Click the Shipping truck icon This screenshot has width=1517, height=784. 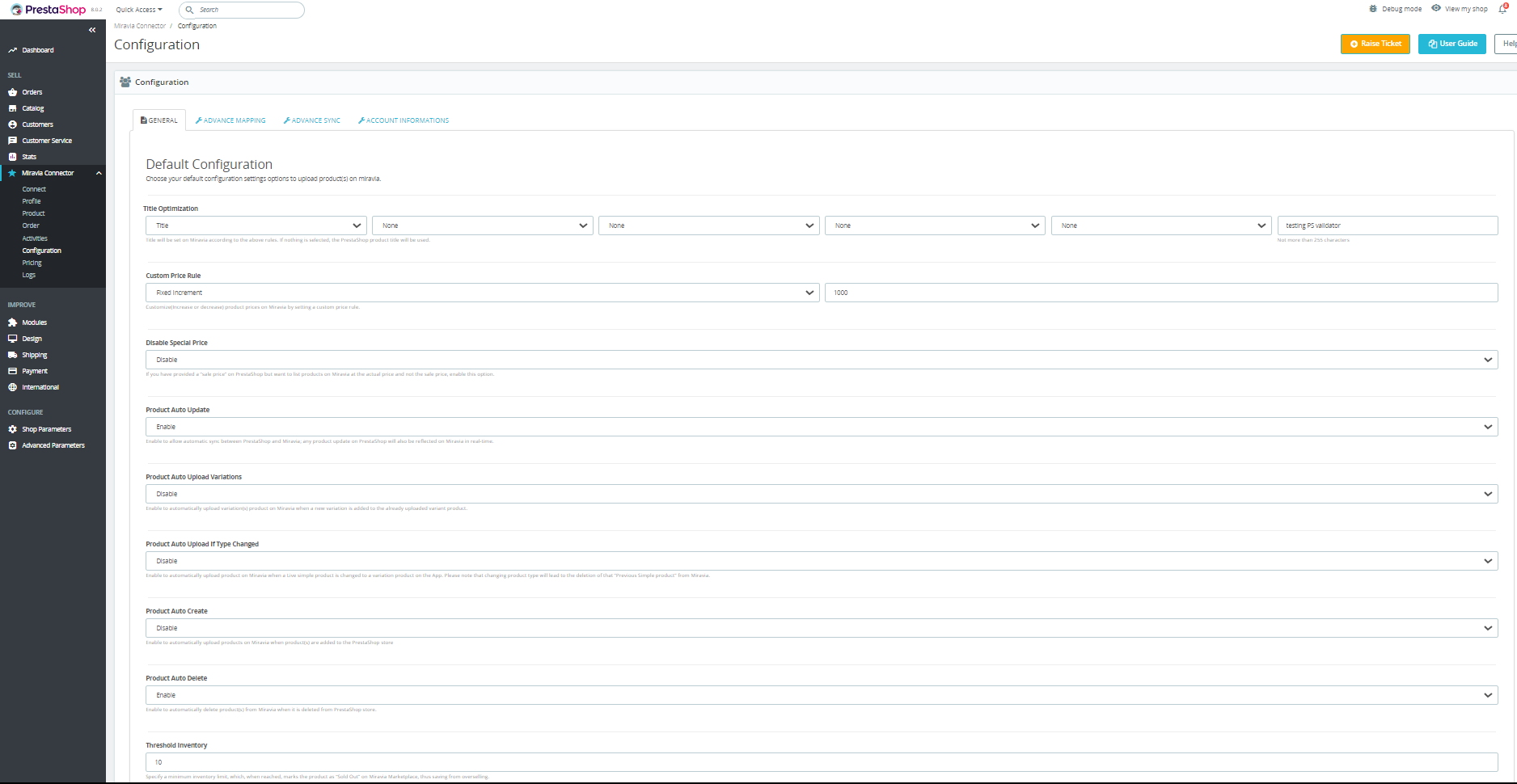[x=12, y=355]
